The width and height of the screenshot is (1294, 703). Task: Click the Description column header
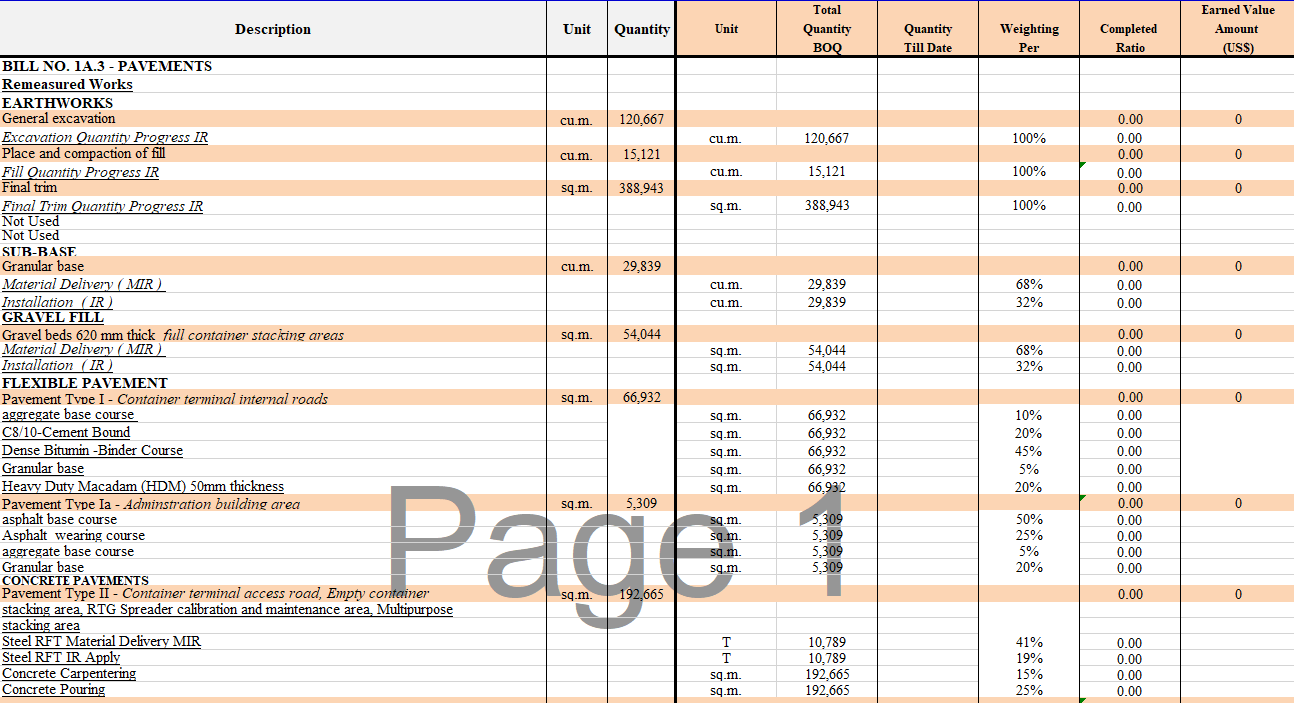(273, 29)
